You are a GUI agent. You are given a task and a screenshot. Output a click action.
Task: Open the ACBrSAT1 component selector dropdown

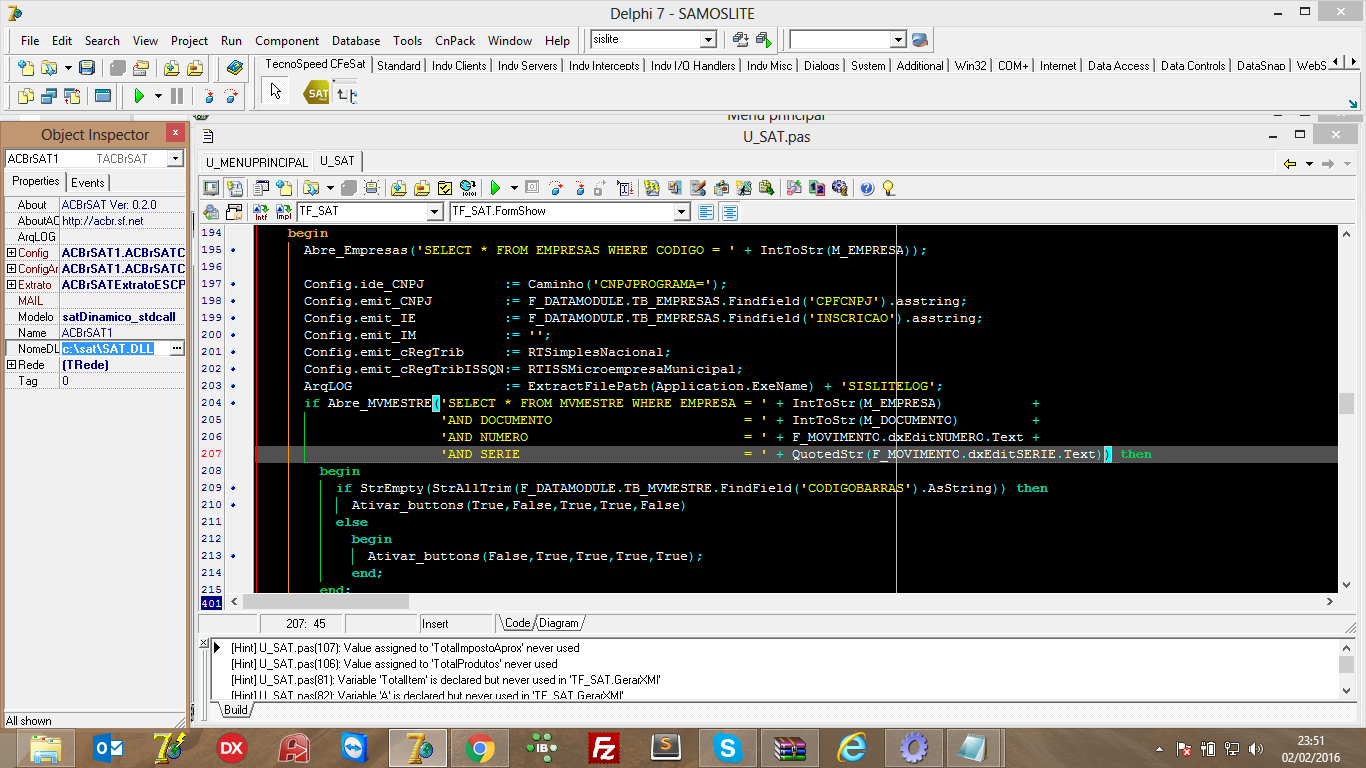[x=175, y=159]
